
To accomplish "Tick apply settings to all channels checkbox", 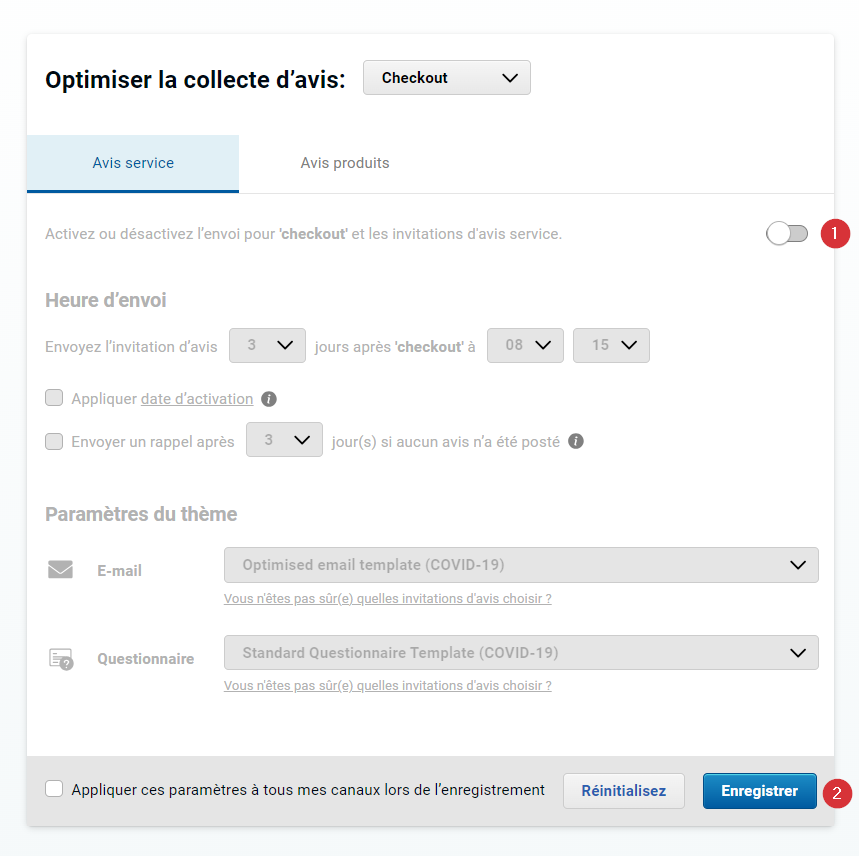I will [54, 789].
